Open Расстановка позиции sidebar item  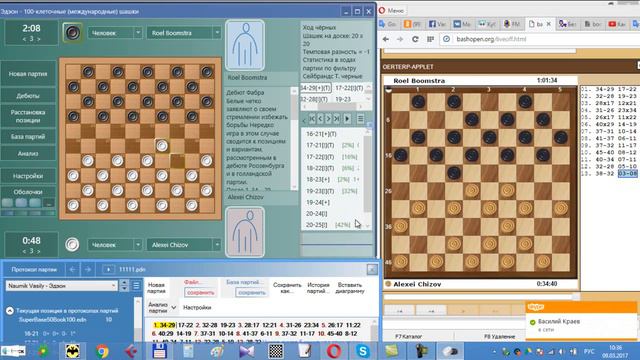coord(28,116)
